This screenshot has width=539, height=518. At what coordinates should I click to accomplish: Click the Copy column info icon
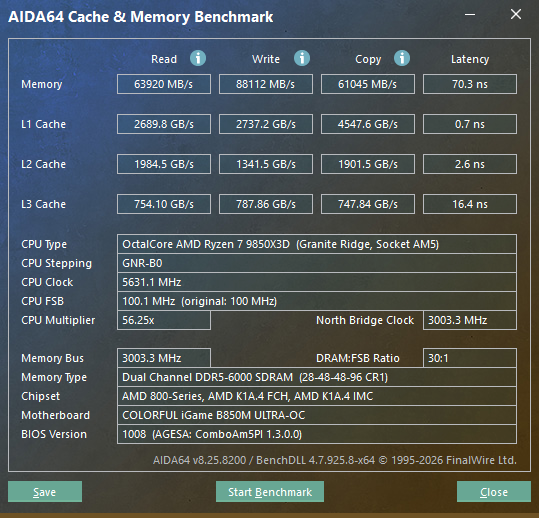click(x=402, y=58)
